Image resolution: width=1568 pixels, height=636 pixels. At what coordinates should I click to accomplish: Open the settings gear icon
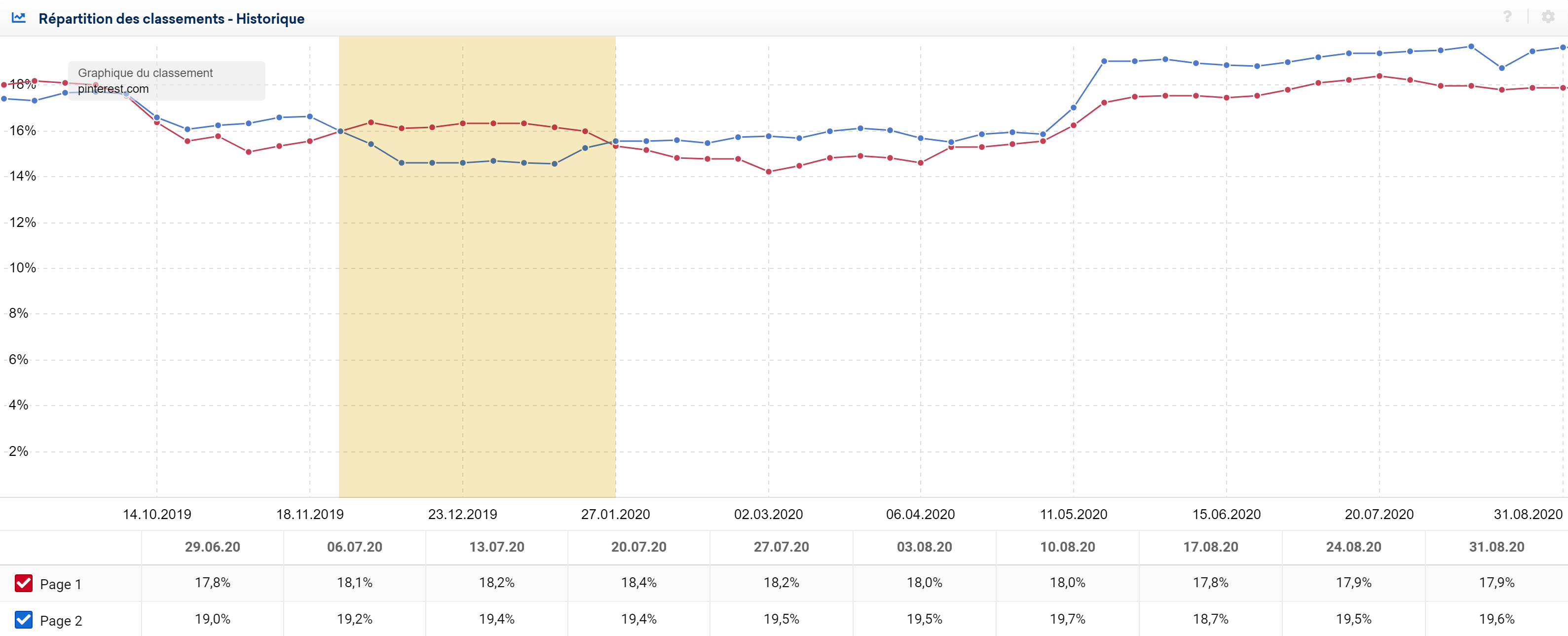pos(1548,17)
